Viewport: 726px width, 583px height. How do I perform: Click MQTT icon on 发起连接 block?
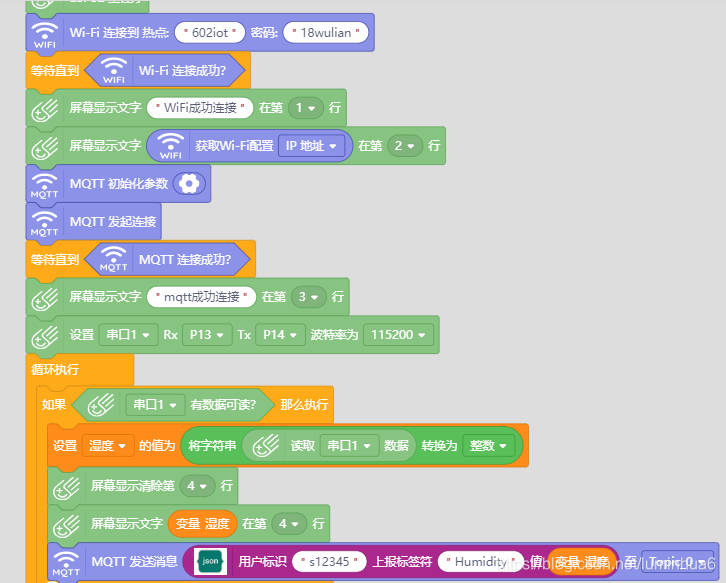click(44, 224)
